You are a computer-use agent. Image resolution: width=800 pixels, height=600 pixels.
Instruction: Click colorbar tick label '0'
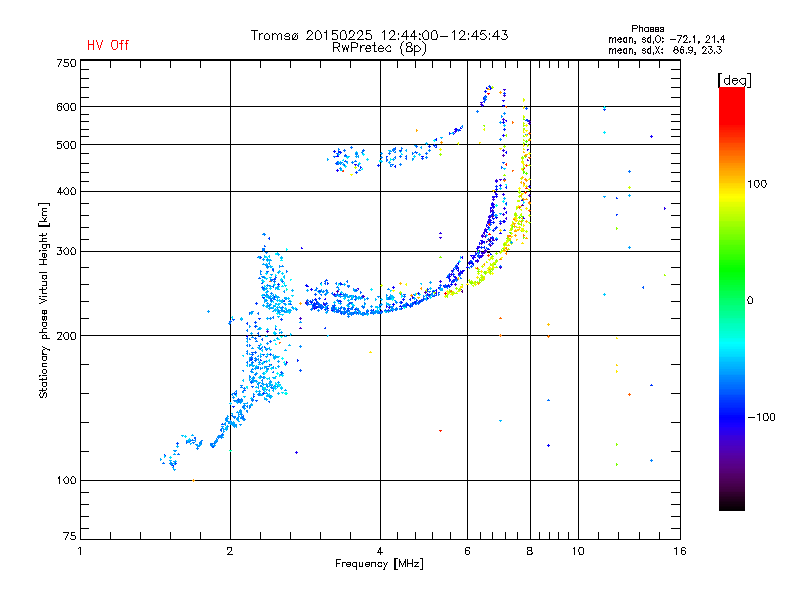tap(750, 301)
